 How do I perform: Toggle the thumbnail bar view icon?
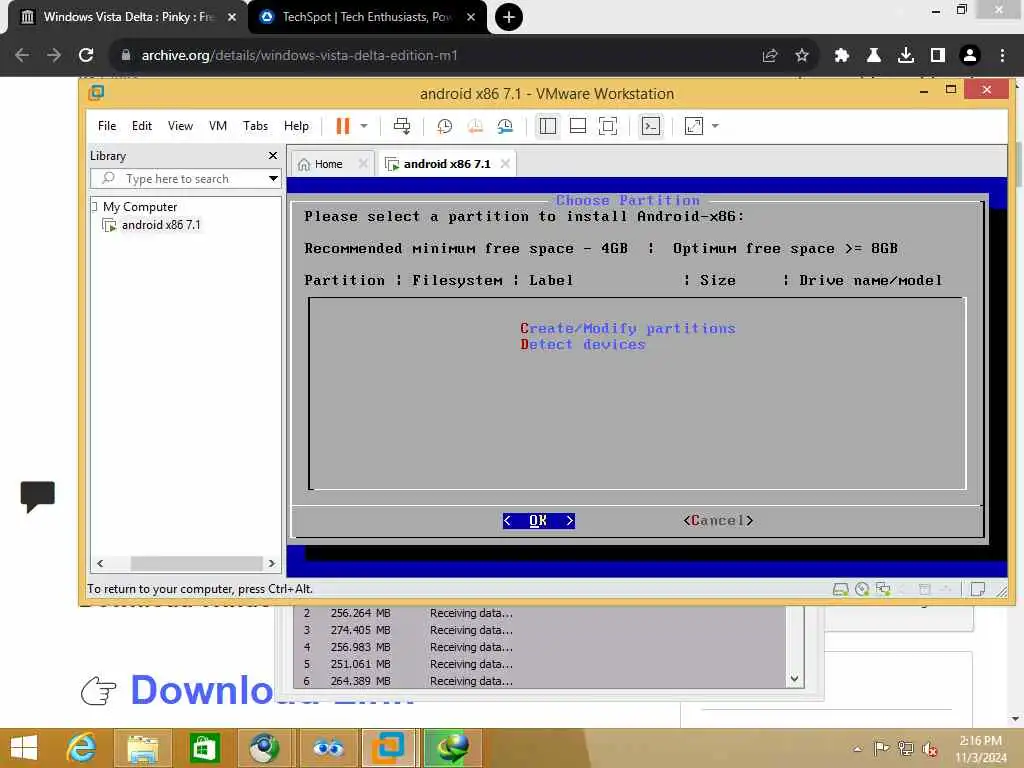coord(578,126)
